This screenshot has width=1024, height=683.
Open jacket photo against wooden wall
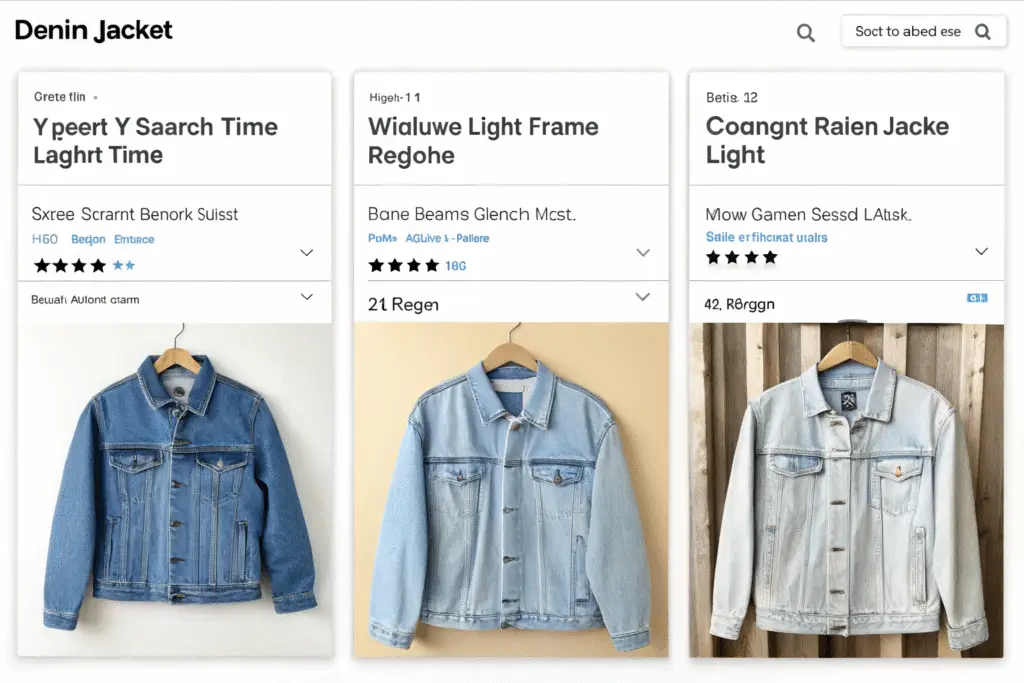tap(846, 490)
